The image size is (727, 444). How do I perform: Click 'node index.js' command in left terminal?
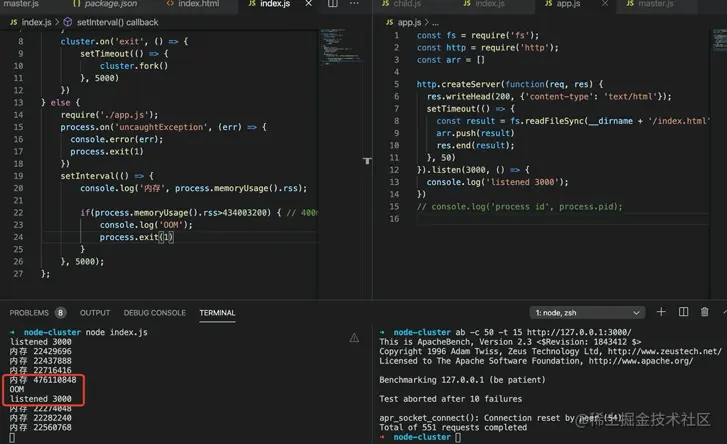(x=116, y=332)
